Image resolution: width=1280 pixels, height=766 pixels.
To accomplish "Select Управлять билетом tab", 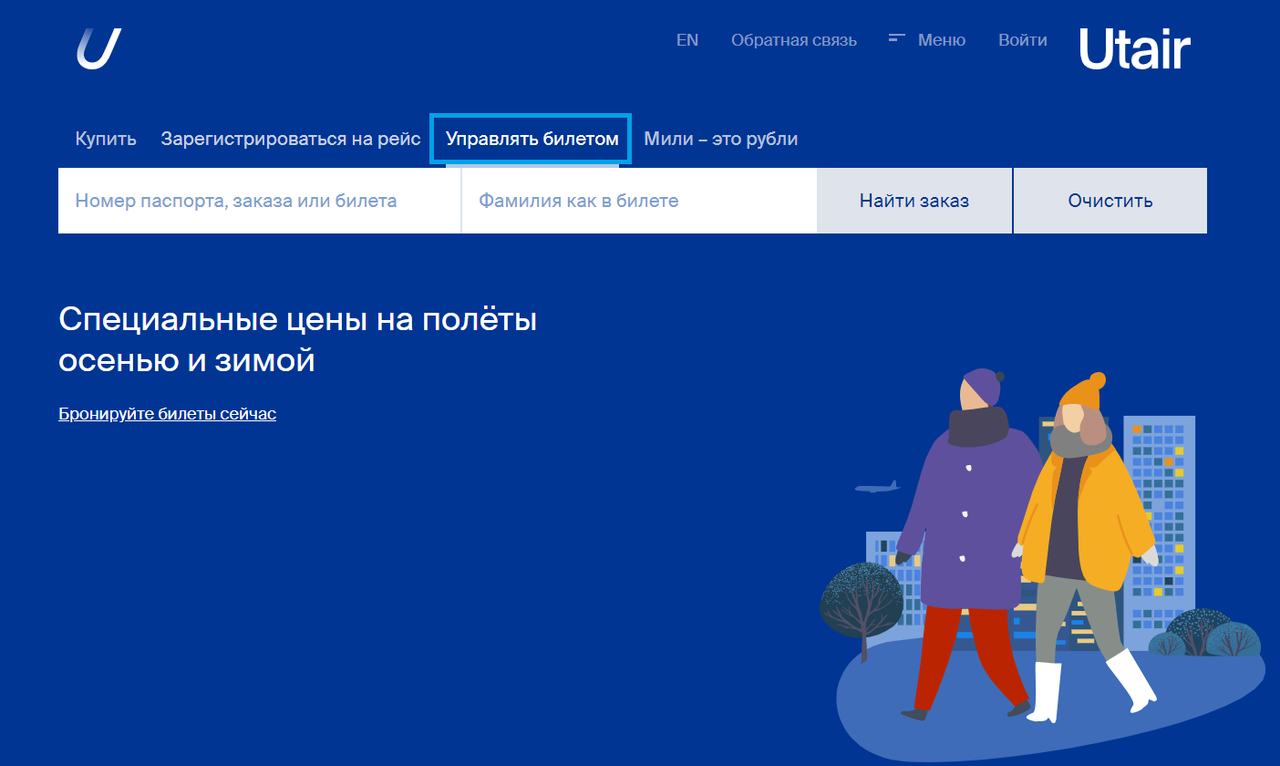I will coord(532,139).
